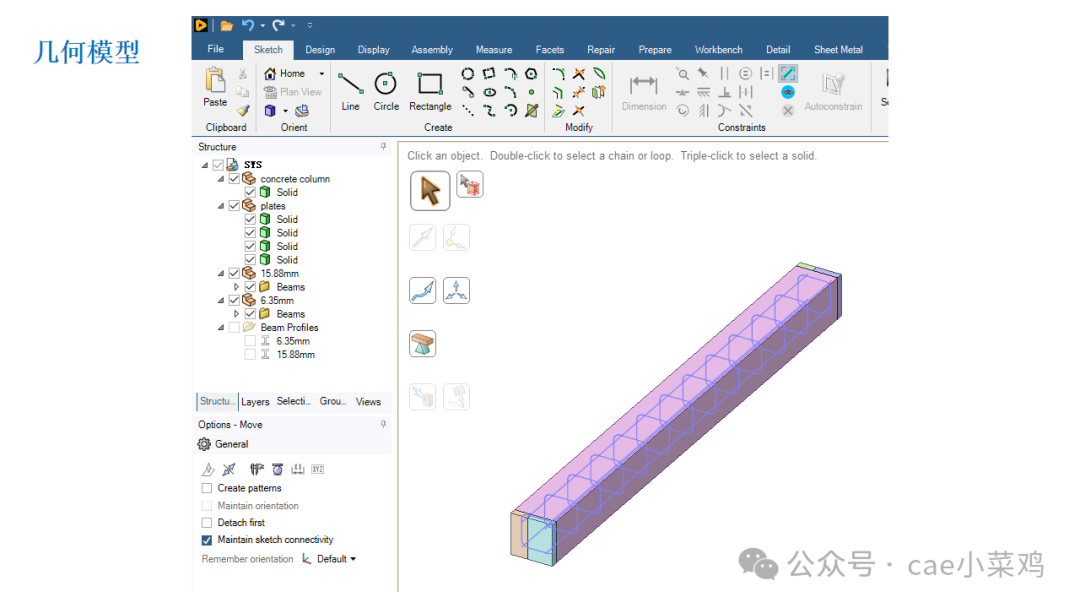Screen dimensions: 1080x608
Task: Switch to the Sheet Metal ribbon tab
Action: point(838,49)
